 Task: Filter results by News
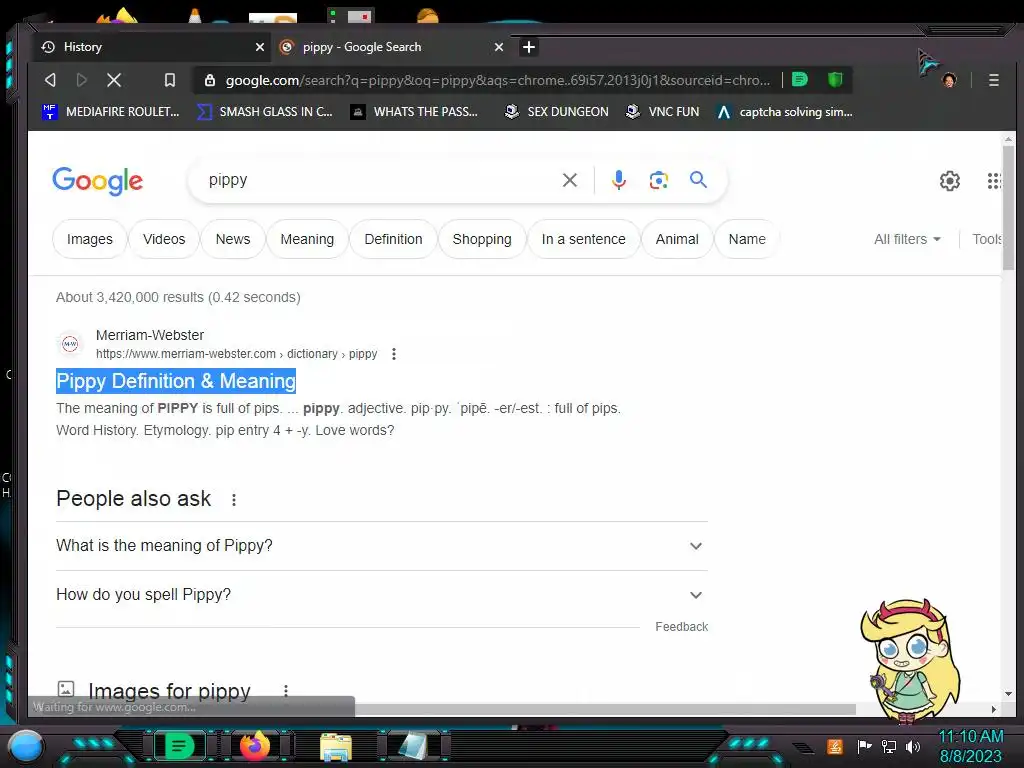[232, 239]
